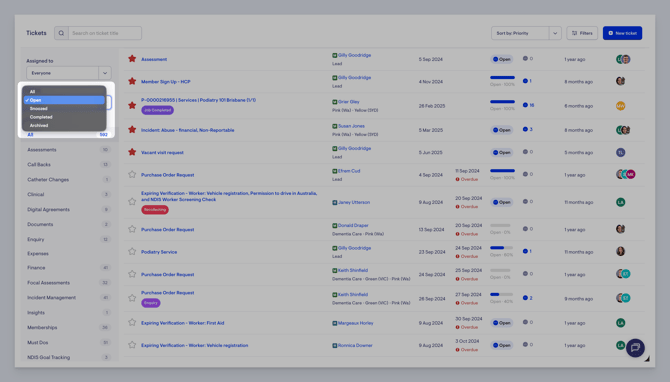Open the Incident: Abuse financial ticket
Image resolution: width=670 pixels, height=382 pixels.
tap(188, 130)
